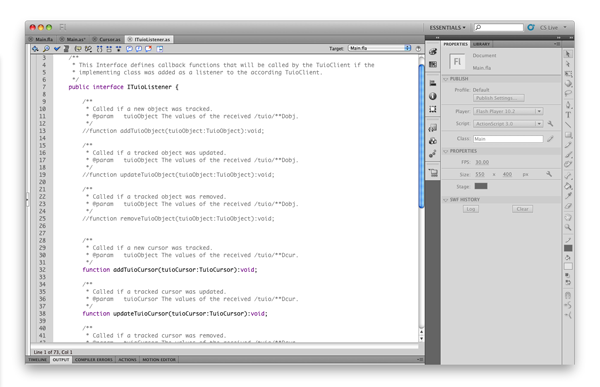Viewport: 600px width, 387px height.
Task: Select the Rectangle tool
Action: click(568, 135)
